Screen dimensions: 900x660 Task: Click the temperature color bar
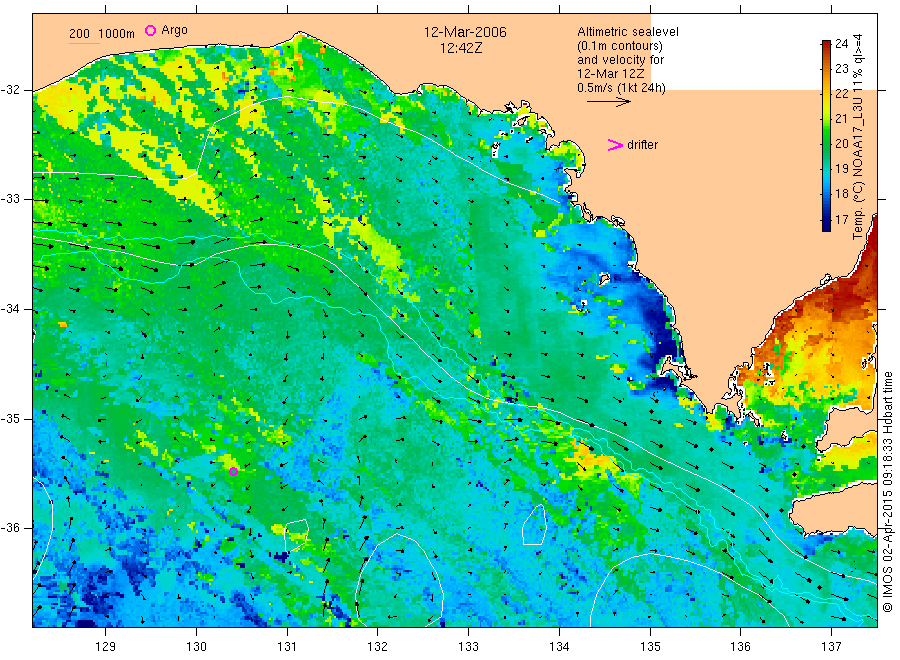(826, 135)
